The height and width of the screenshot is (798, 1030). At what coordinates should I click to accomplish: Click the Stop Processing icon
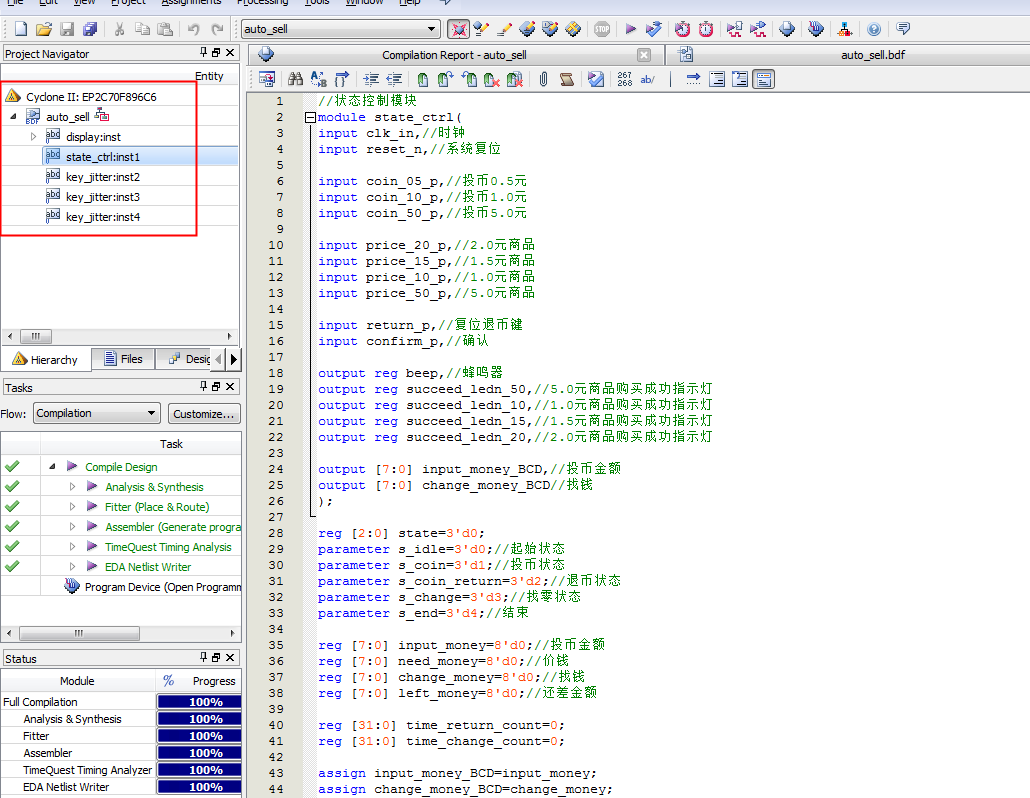point(603,30)
